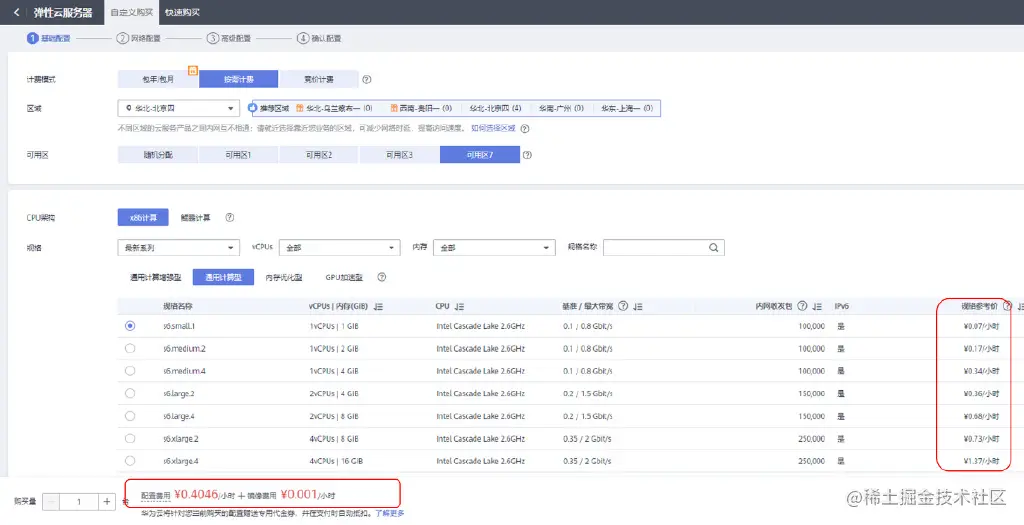
Task: Click help icon in 基准/最大带宽 header
Action: [623, 306]
